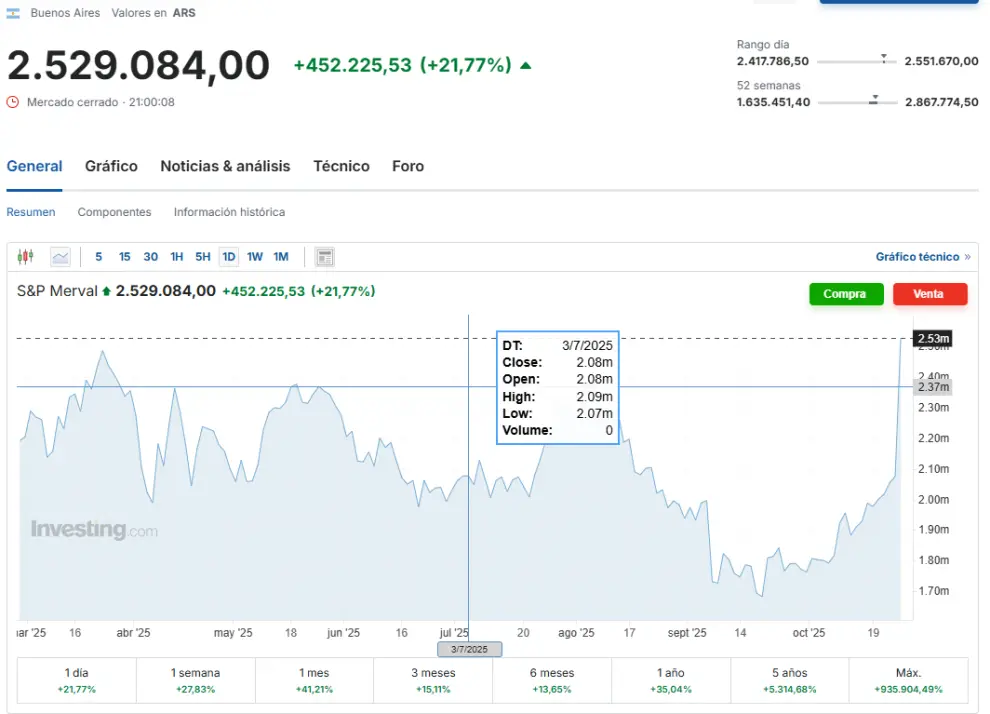Choose the 1H chart interval

click(x=177, y=257)
